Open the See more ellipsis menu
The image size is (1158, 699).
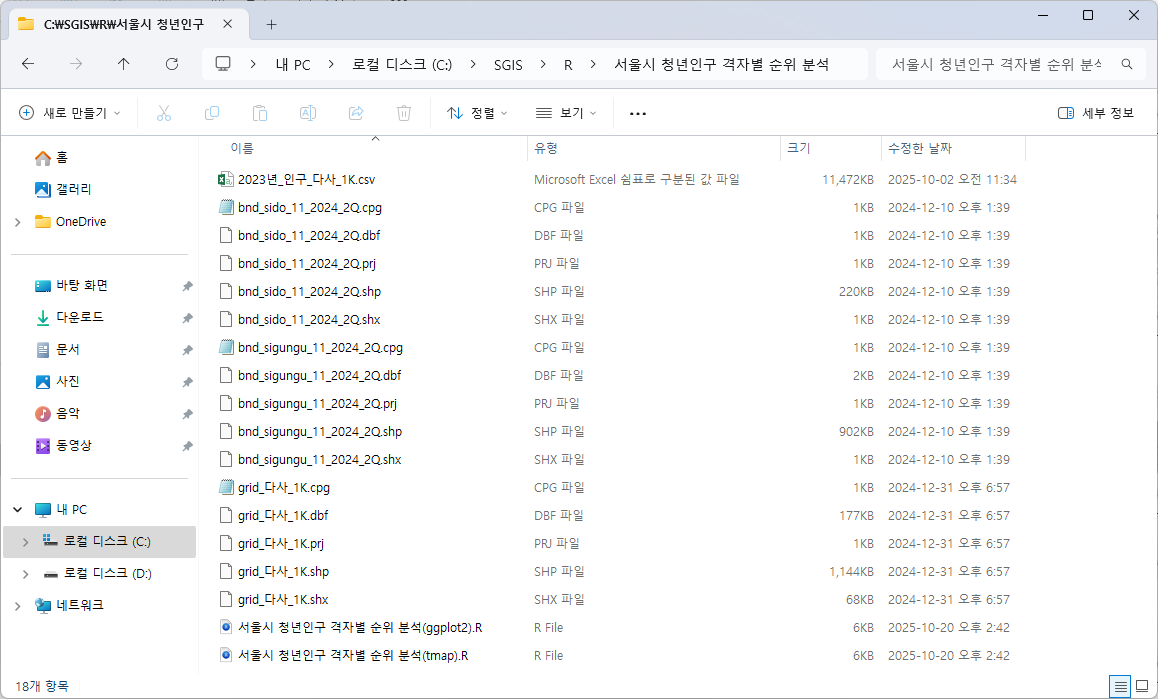pos(638,113)
